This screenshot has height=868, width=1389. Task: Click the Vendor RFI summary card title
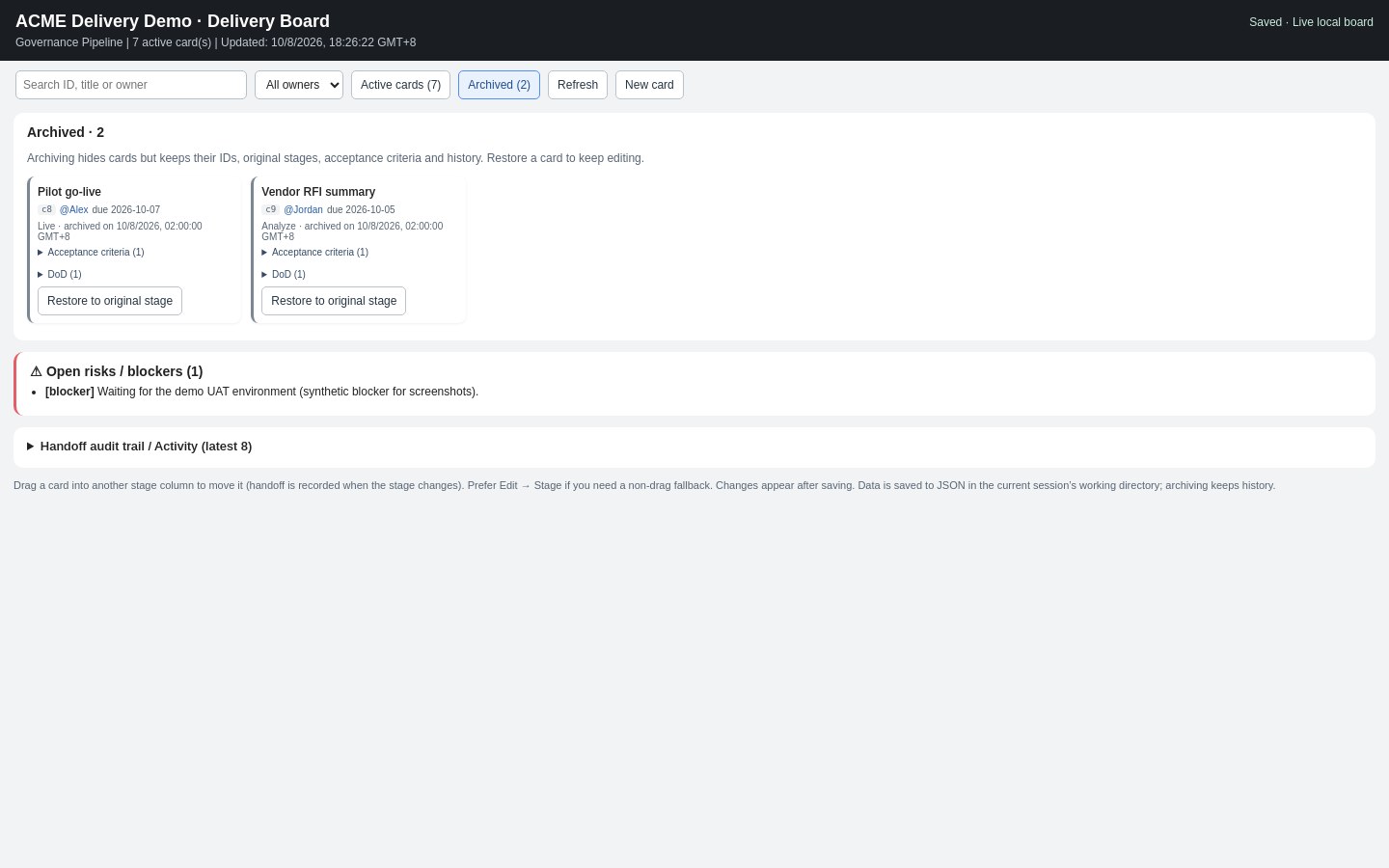(x=318, y=192)
